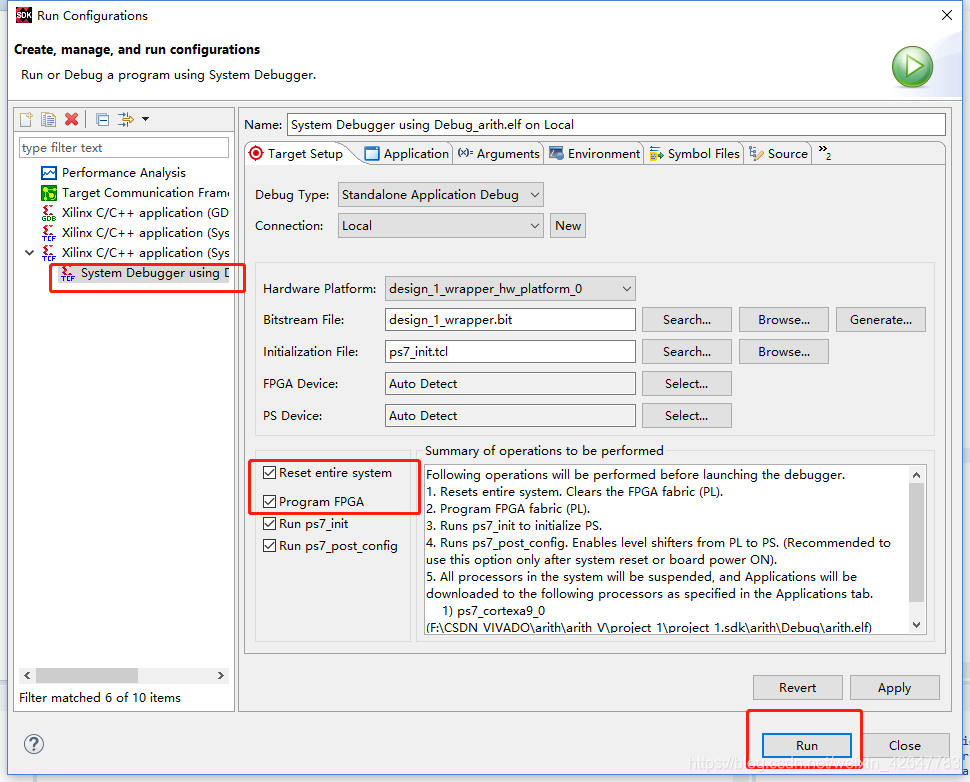Click the summary scrollbar up arrow

[x=917, y=475]
